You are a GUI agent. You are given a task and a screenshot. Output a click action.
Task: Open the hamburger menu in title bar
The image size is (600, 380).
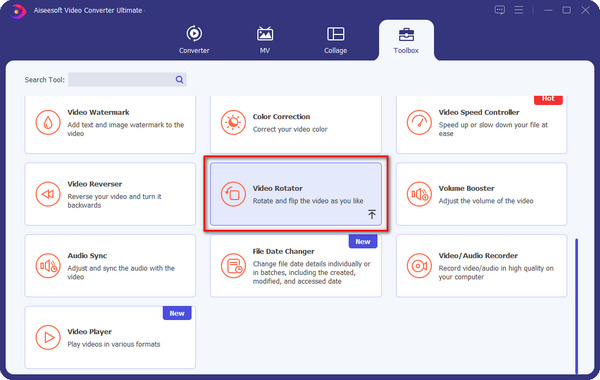(x=518, y=10)
